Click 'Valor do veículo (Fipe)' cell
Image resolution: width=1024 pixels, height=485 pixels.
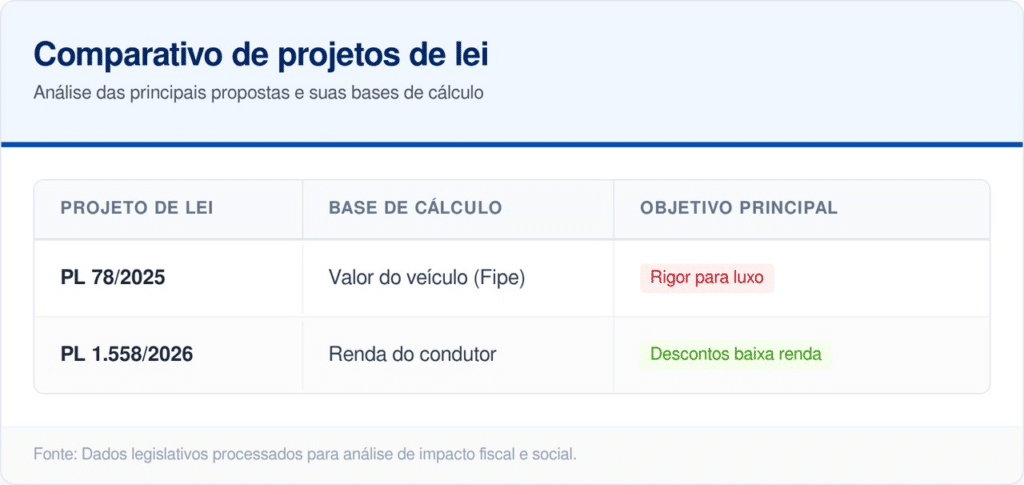click(x=427, y=277)
